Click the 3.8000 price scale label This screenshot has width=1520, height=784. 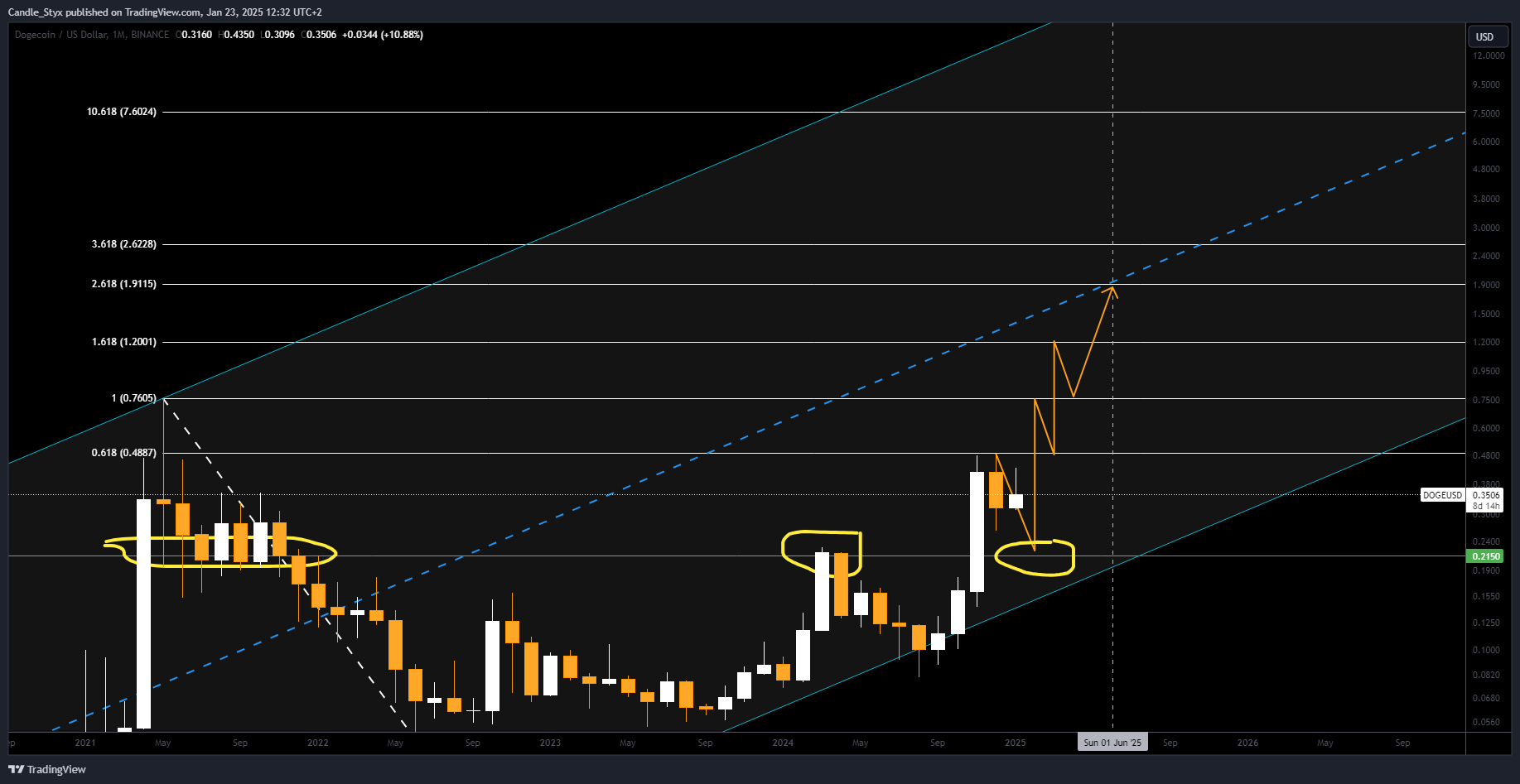(1486, 199)
